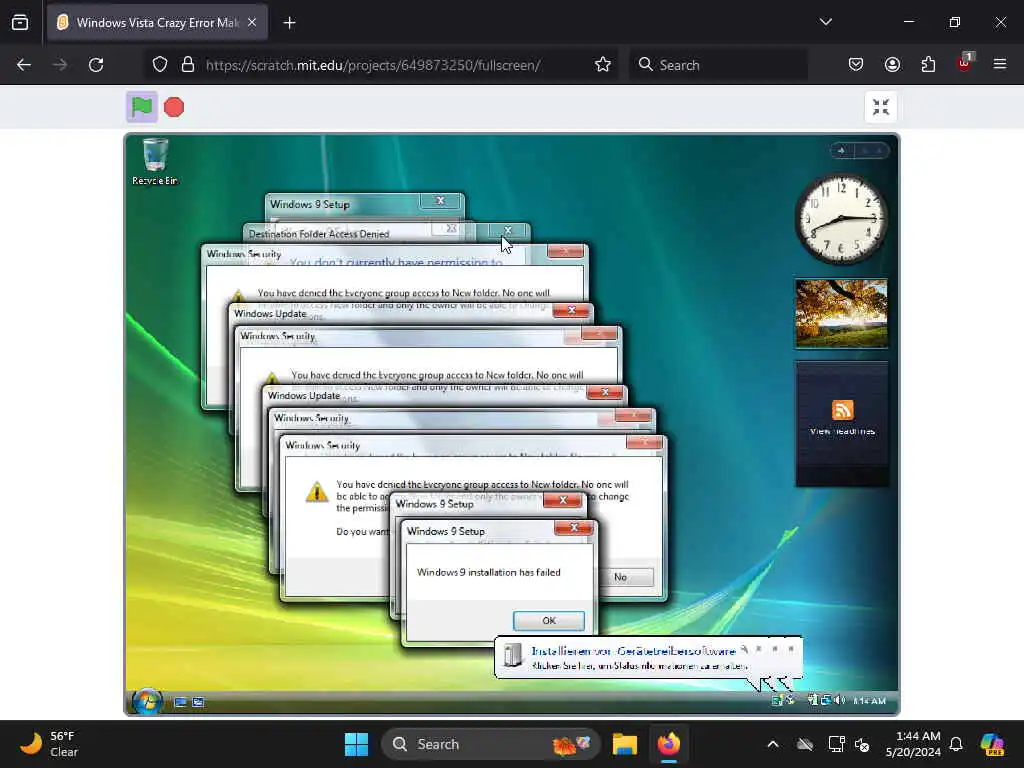Click Vista quick launch show desktop icon
Image resolution: width=1024 pixels, height=768 pixels.
click(181, 702)
